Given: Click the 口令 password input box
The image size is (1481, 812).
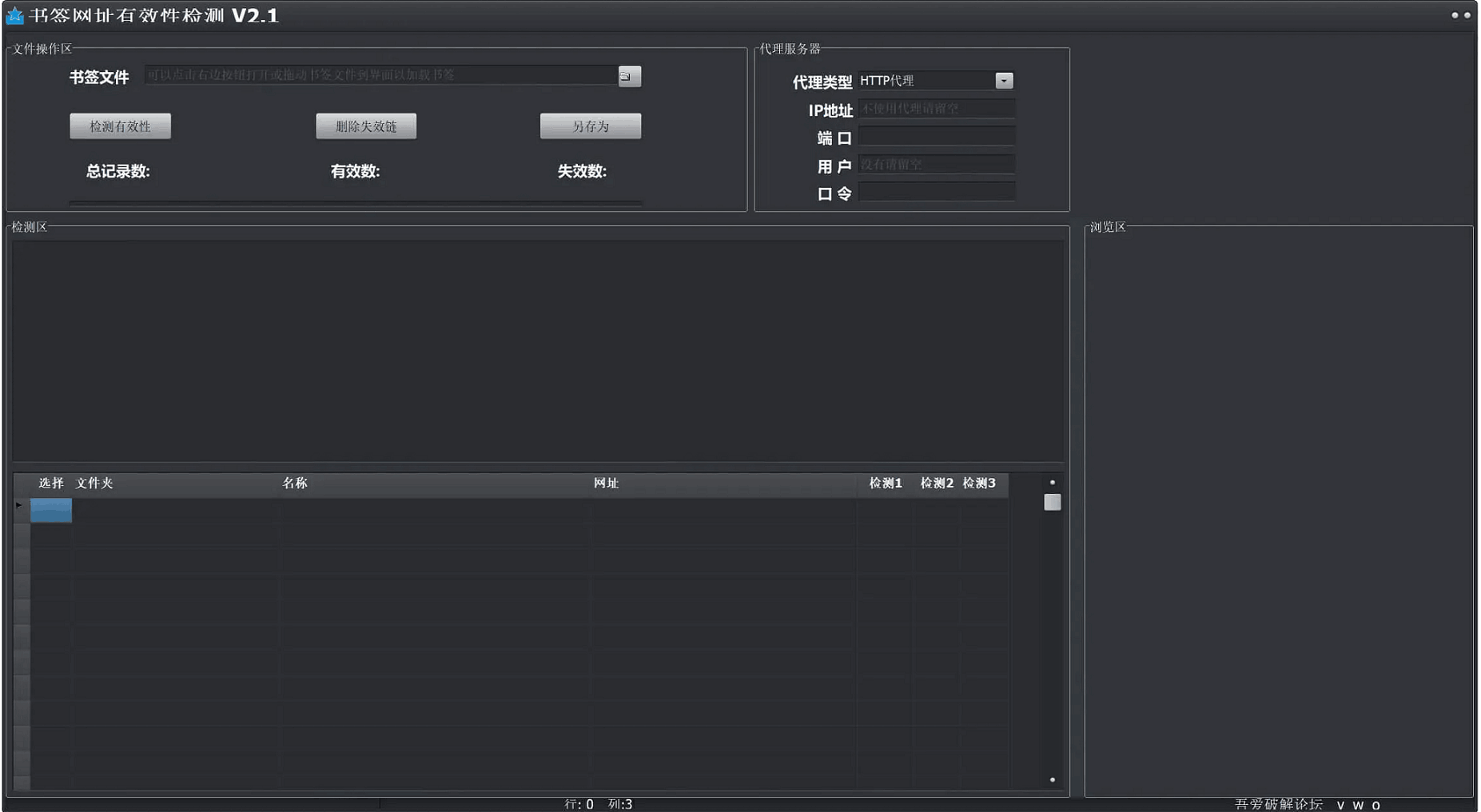Looking at the screenshot, I should coord(937,191).
